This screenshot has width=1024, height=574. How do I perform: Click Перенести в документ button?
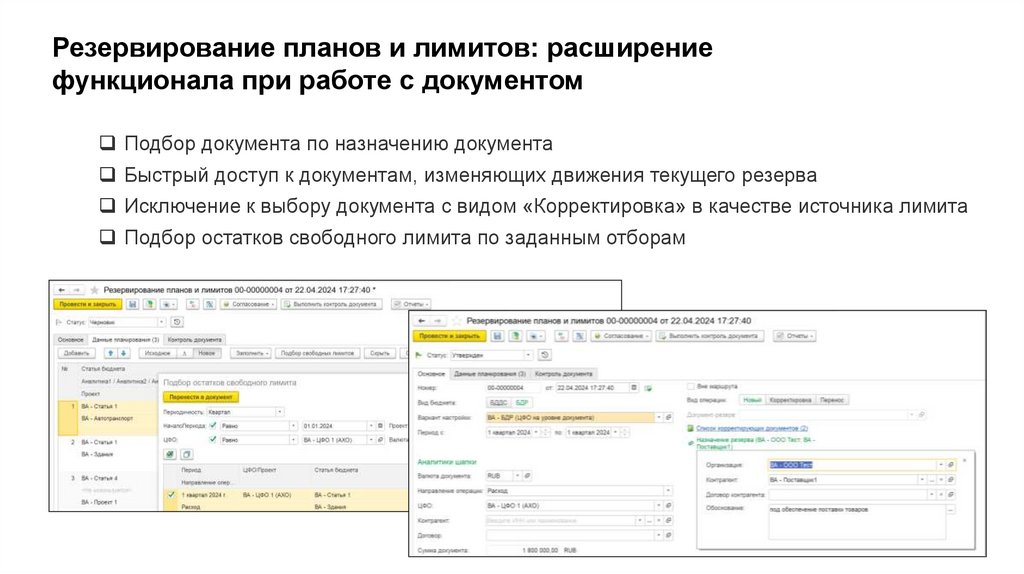[x=200, y=396]
